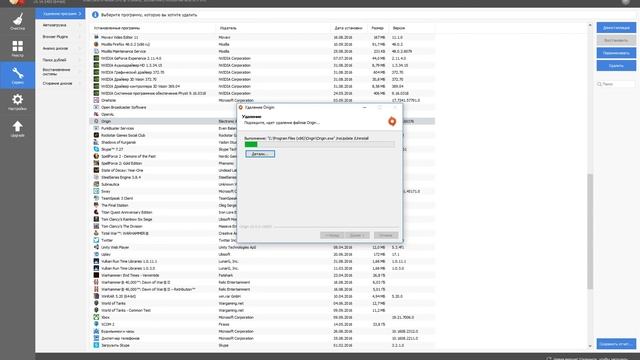The width and height of the screenshot is (640, 360).
Task: Click the Cancel (Отмена) button in Origin dialog
Action: click(386, 236)
